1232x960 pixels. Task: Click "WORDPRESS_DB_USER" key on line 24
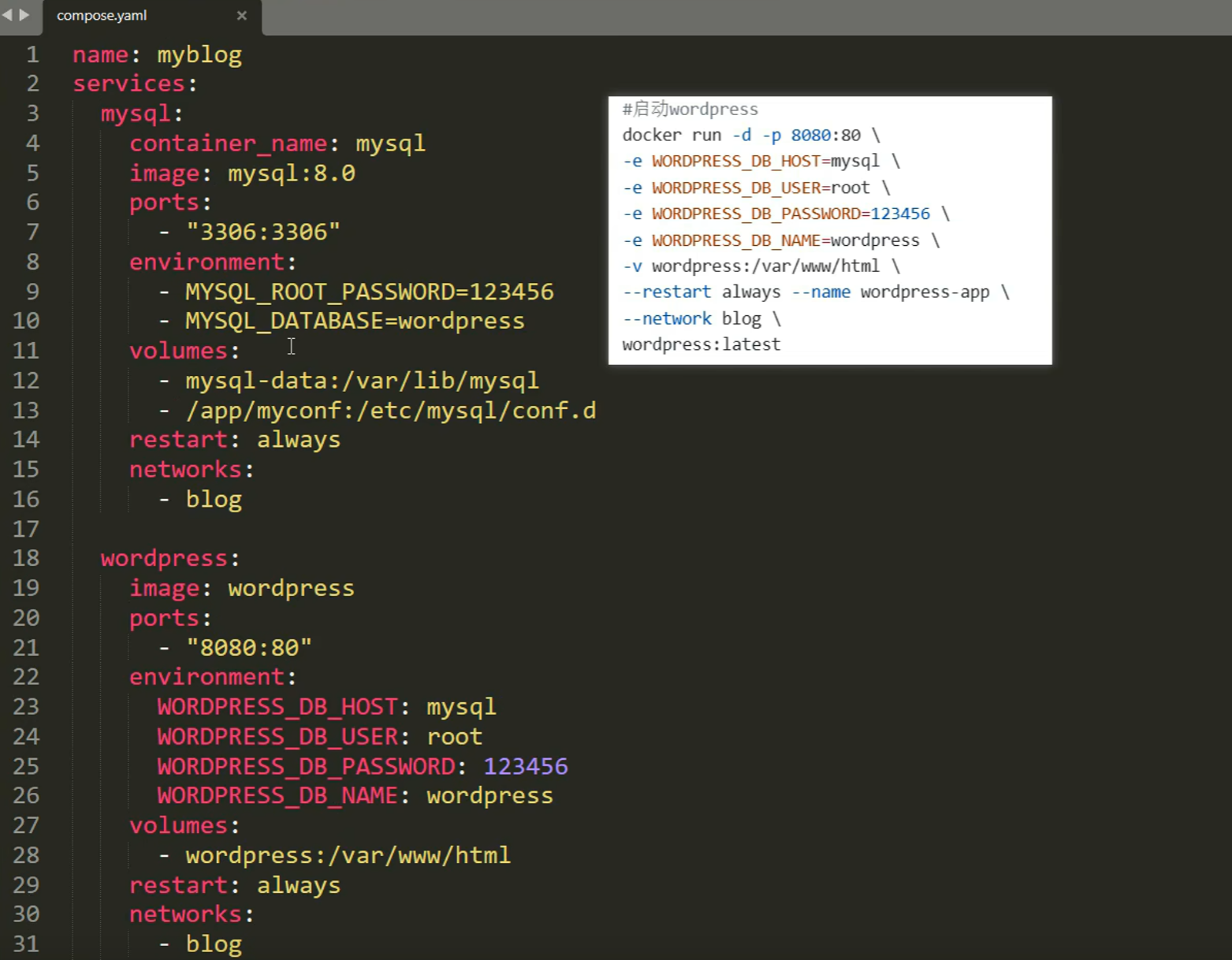coord(277,737)
